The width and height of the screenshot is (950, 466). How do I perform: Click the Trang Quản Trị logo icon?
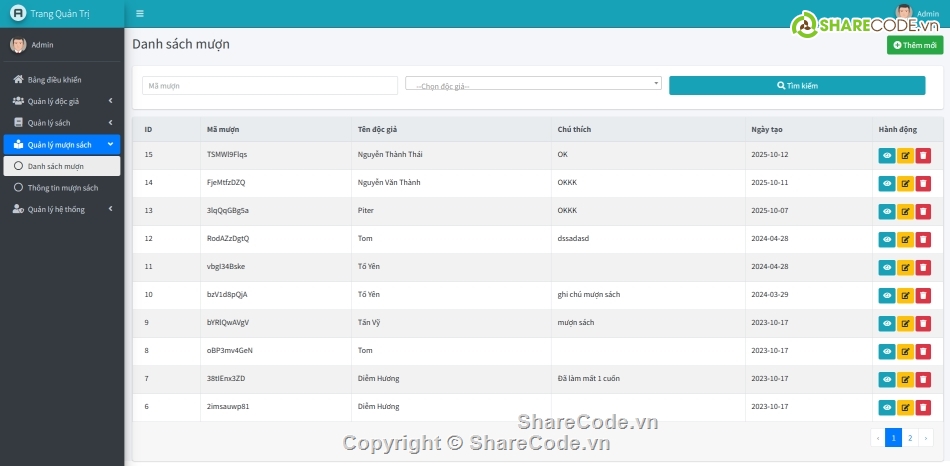pyautogui.click(x=17, y=14)
